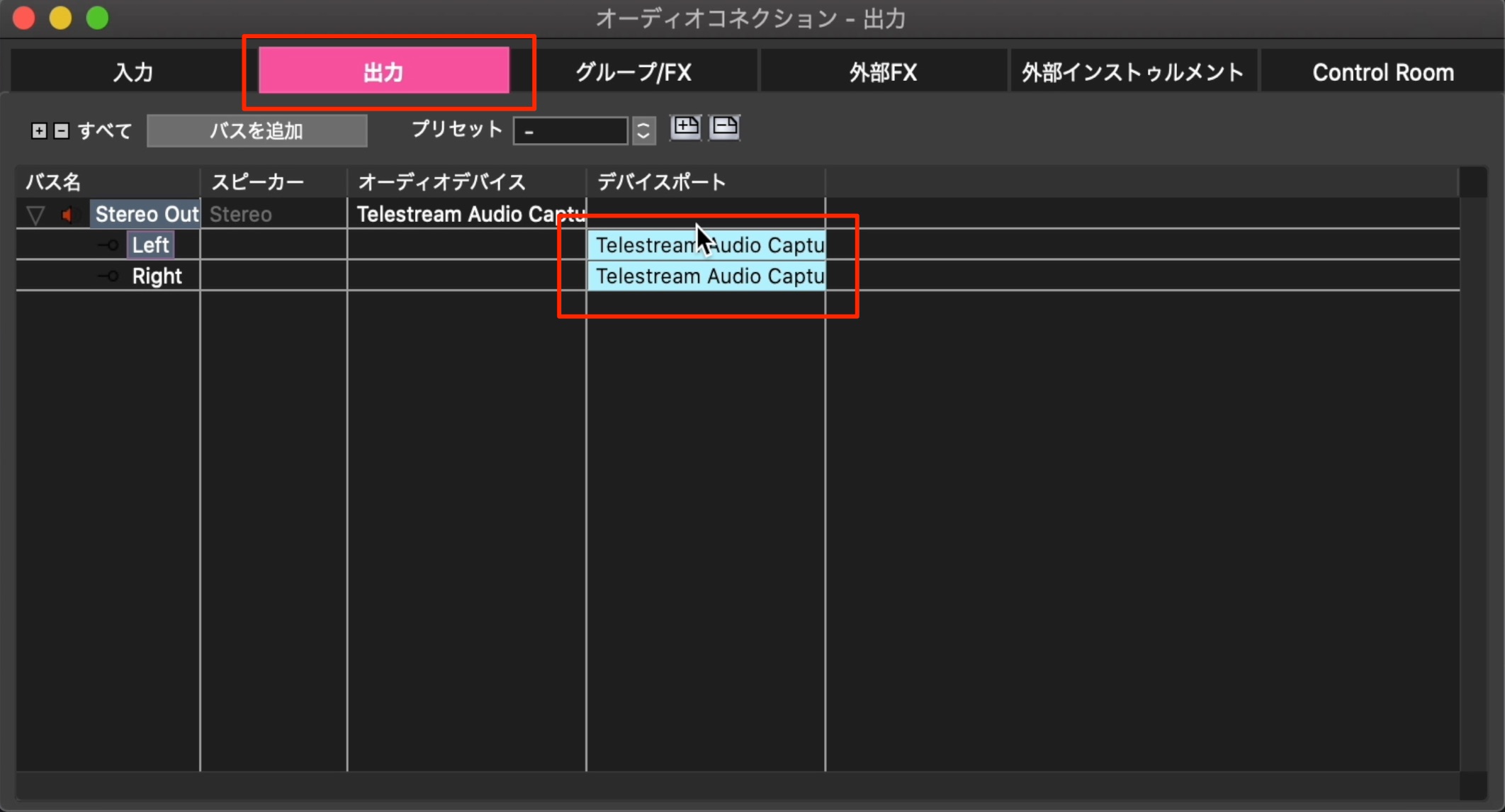Image resolution: width=1505 pixels, height=812 pixels.
Task: Switch to 外部インストゥルメント tab
Action: (x=1132, y=72)
